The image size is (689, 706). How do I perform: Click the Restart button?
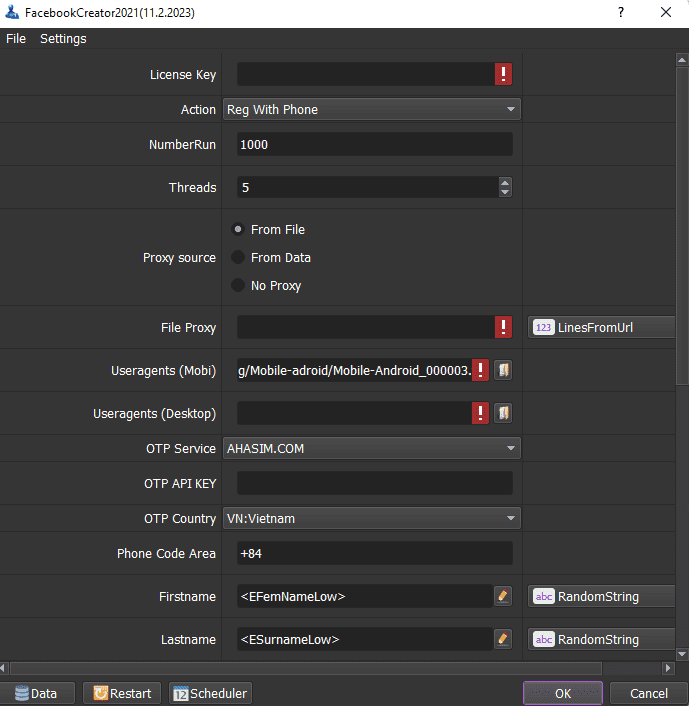click(x=122, y=693)
